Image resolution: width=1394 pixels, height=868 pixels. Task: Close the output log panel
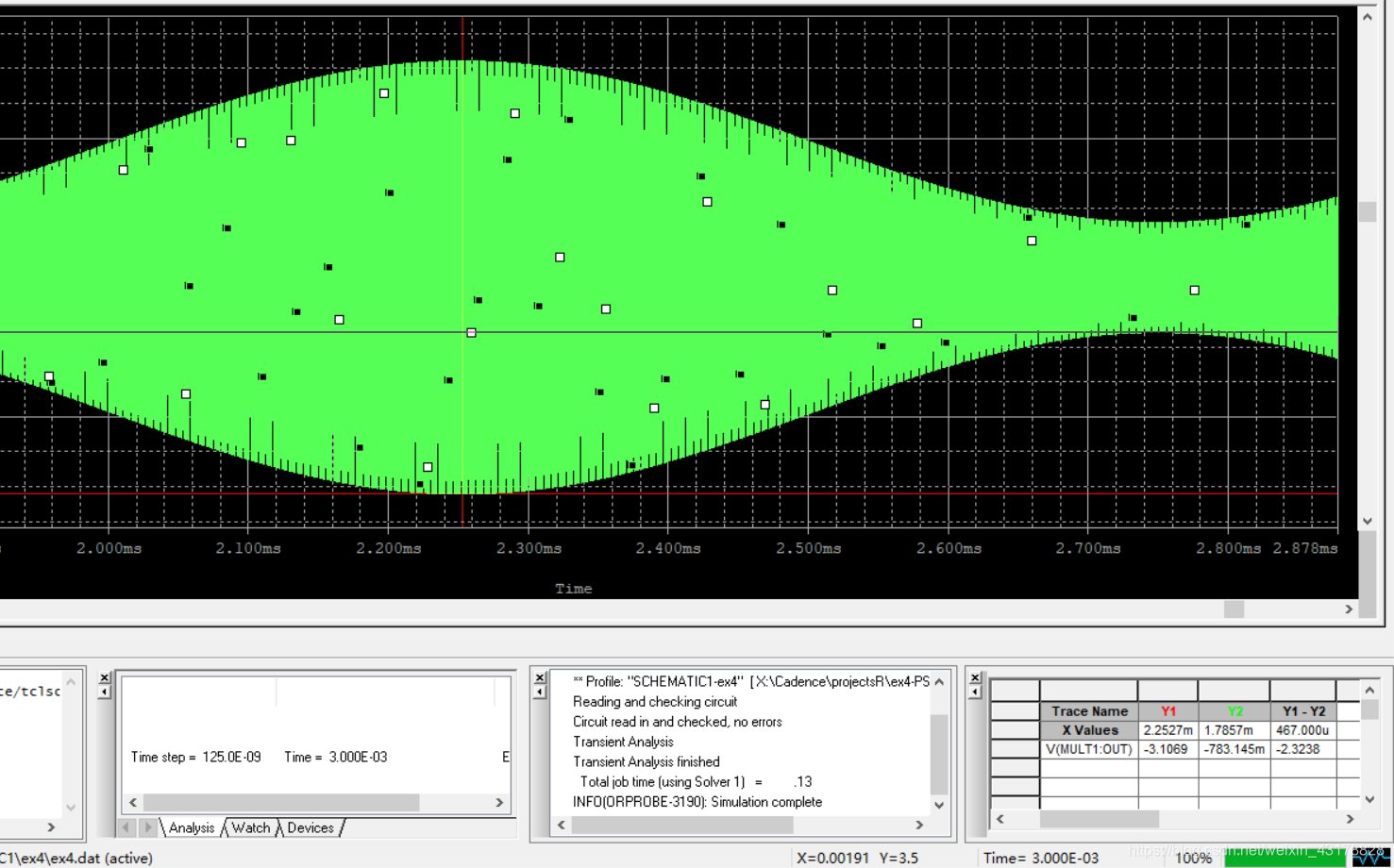click(540, 677)
